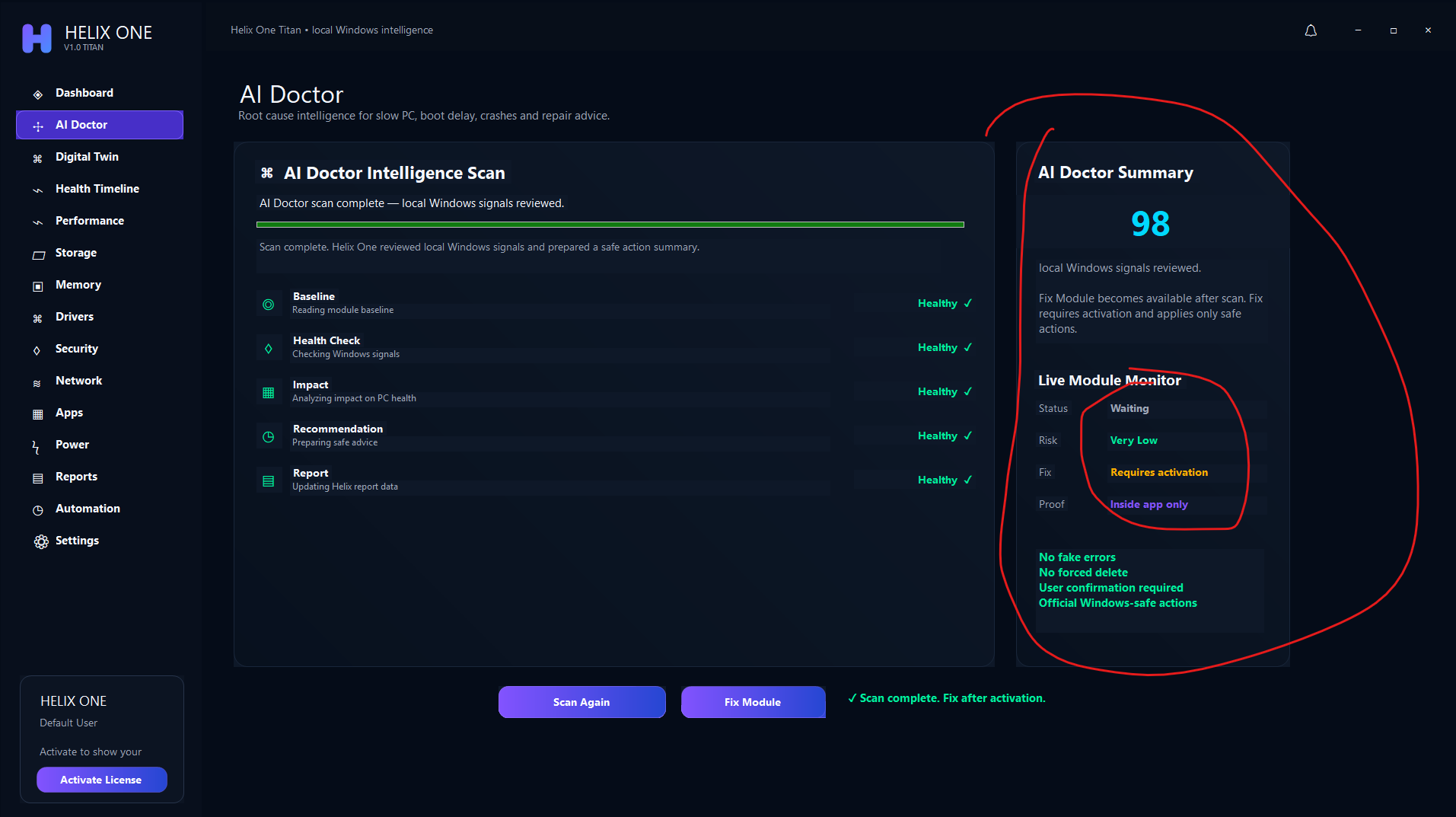Click Baseline Healthy status
Viewport: 1456px width, 817px height.
click(945, 303)
